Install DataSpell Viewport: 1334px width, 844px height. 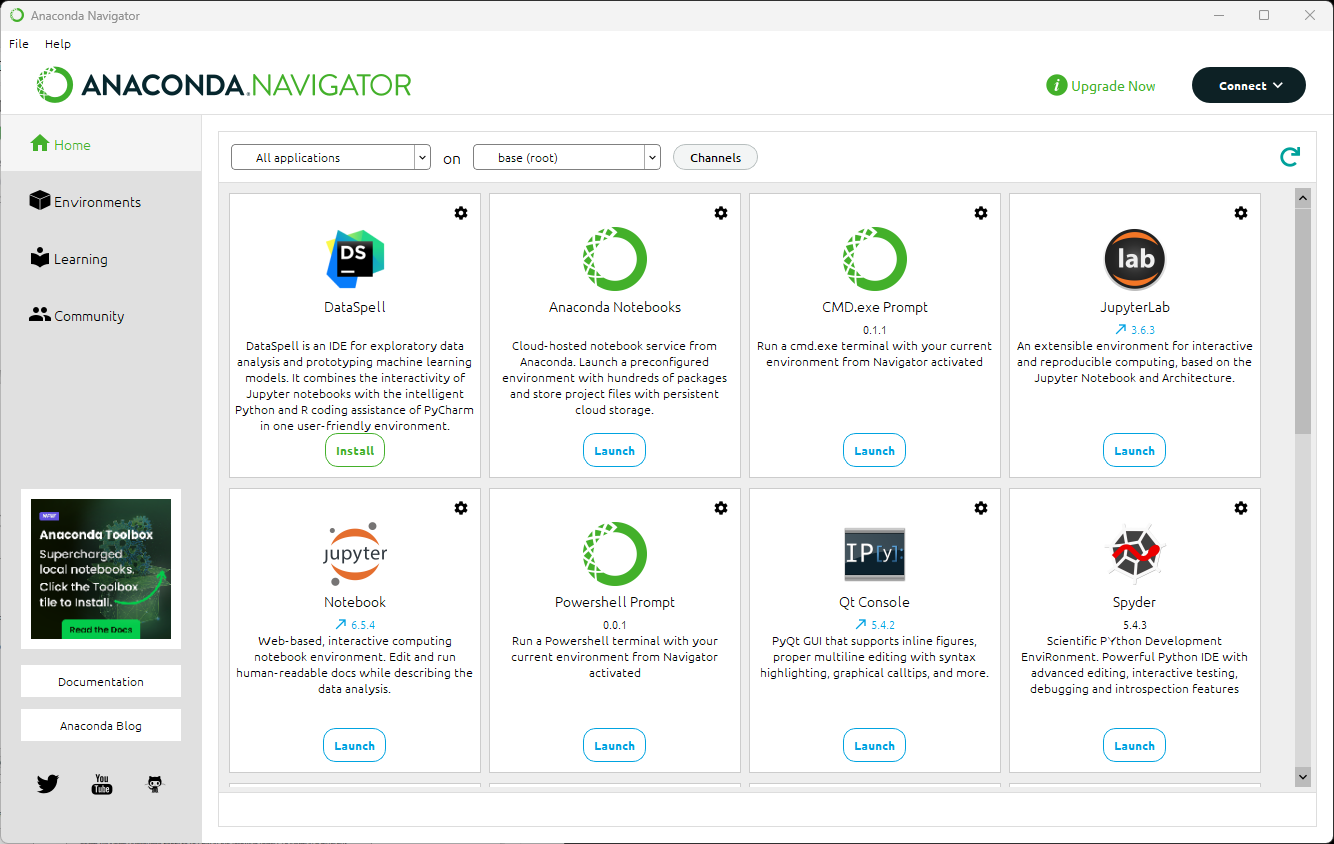[x=355, y=451]
